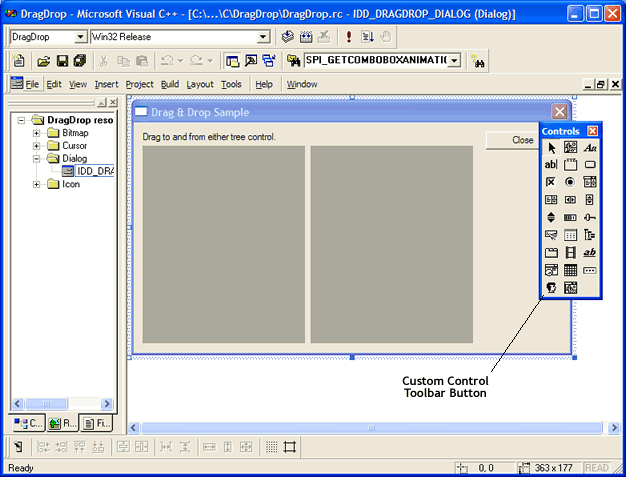Screen dimensions: 626x477
Task: Click the Open file toolbar icon
Action: [44, 61]
